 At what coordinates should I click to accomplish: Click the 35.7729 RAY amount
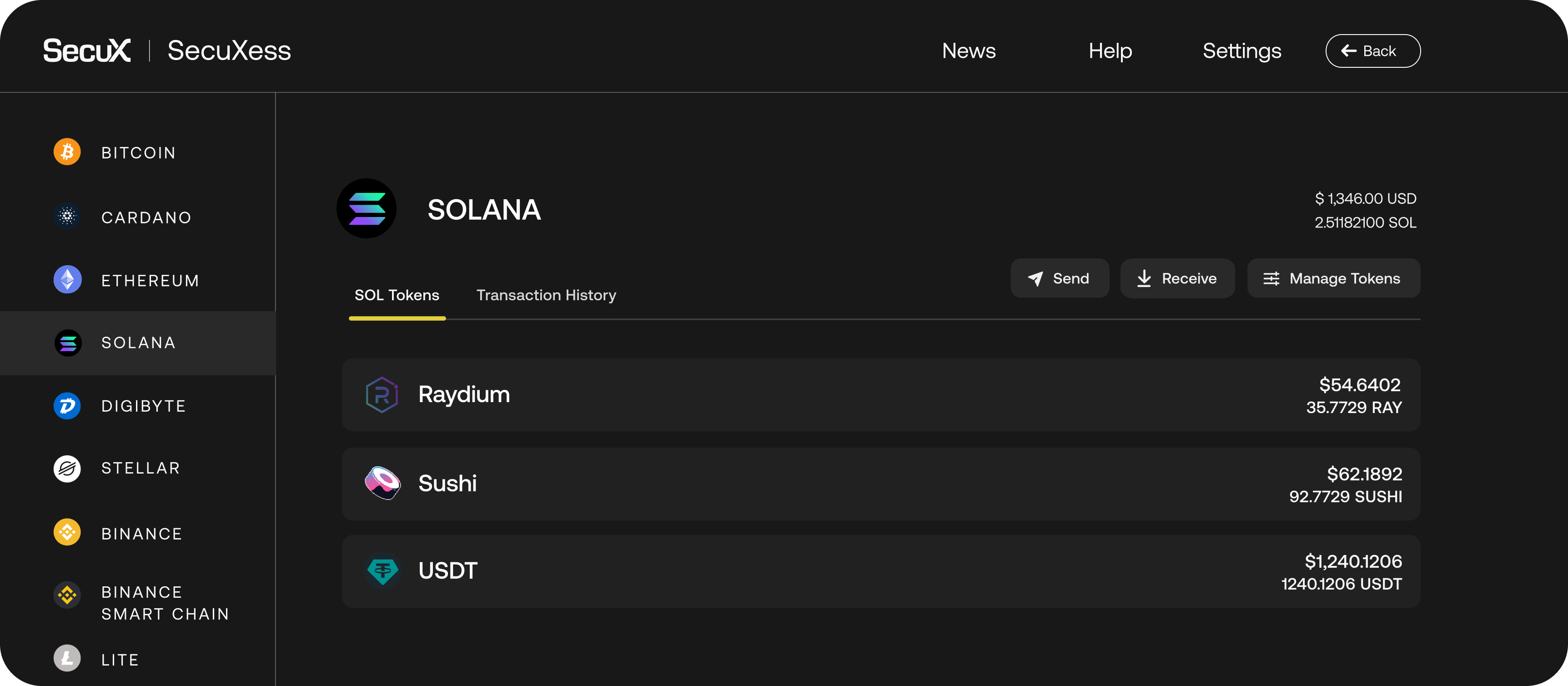(x=1354, y=407)
